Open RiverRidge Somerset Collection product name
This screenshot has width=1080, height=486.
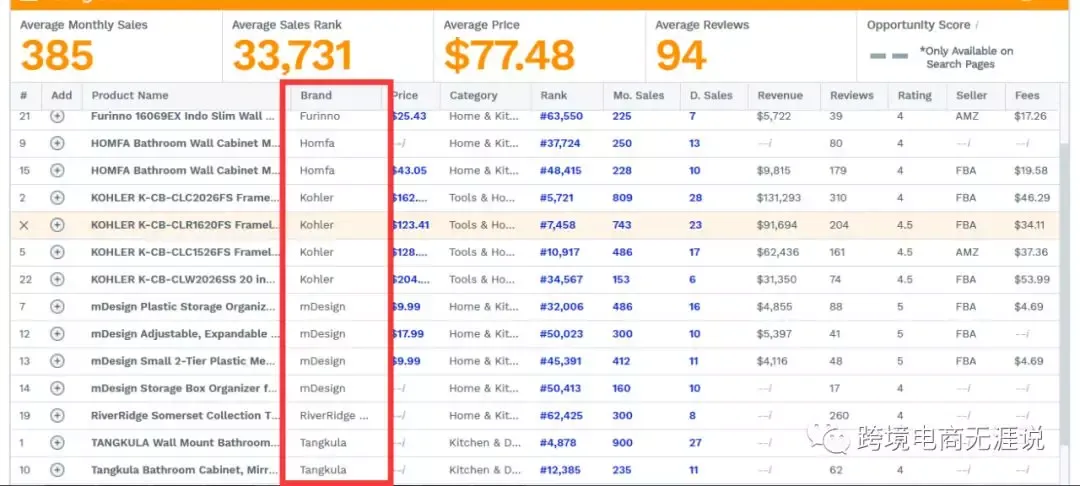tap(185, 416)
